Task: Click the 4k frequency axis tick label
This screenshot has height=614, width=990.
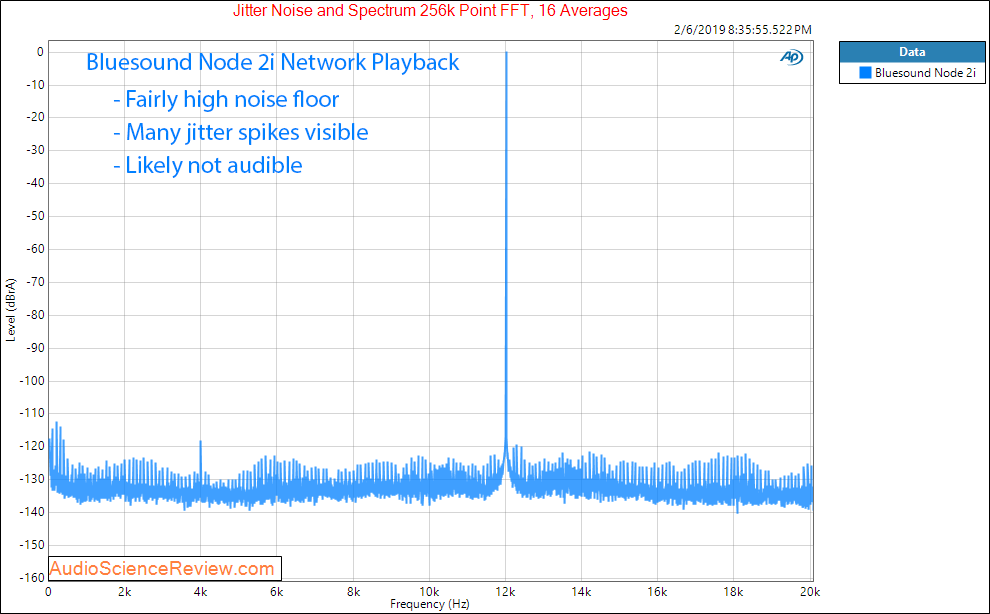Action: (201, 592)
